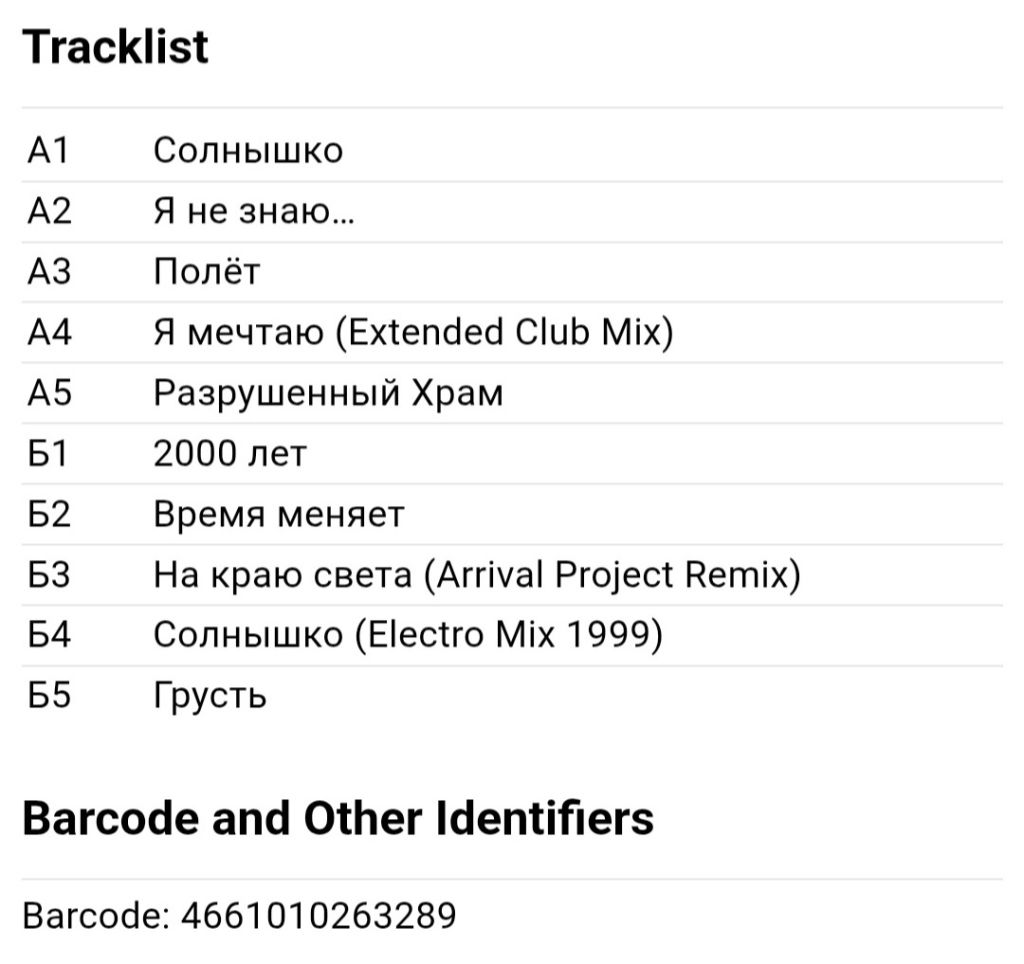Click the Barcode label text
Screen dimensions: 1024x964
(x=96, y=915)
